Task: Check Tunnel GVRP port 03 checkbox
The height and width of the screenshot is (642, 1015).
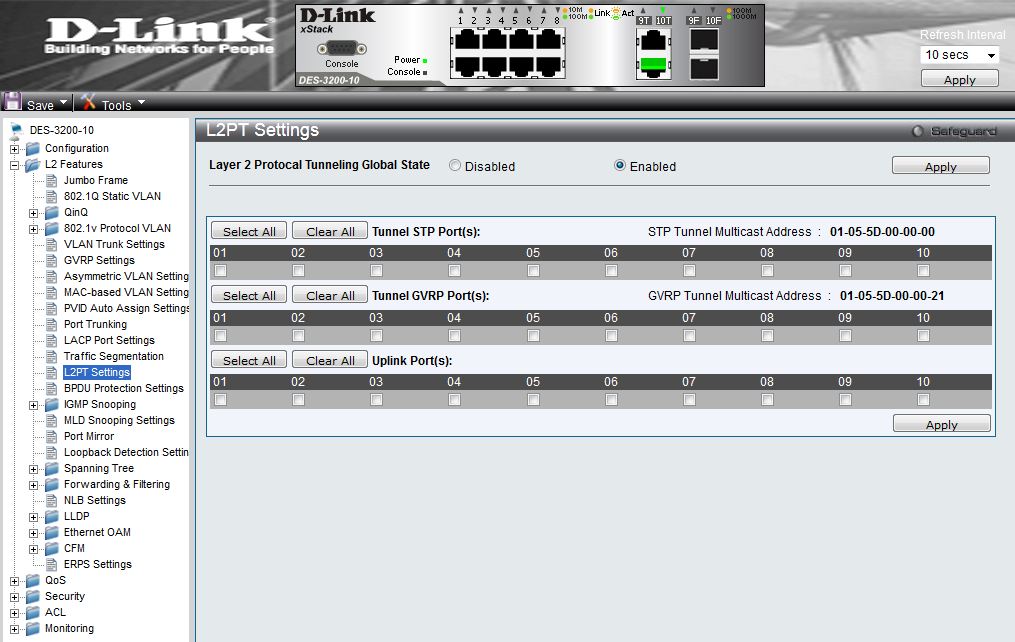Action: point(377,335)
